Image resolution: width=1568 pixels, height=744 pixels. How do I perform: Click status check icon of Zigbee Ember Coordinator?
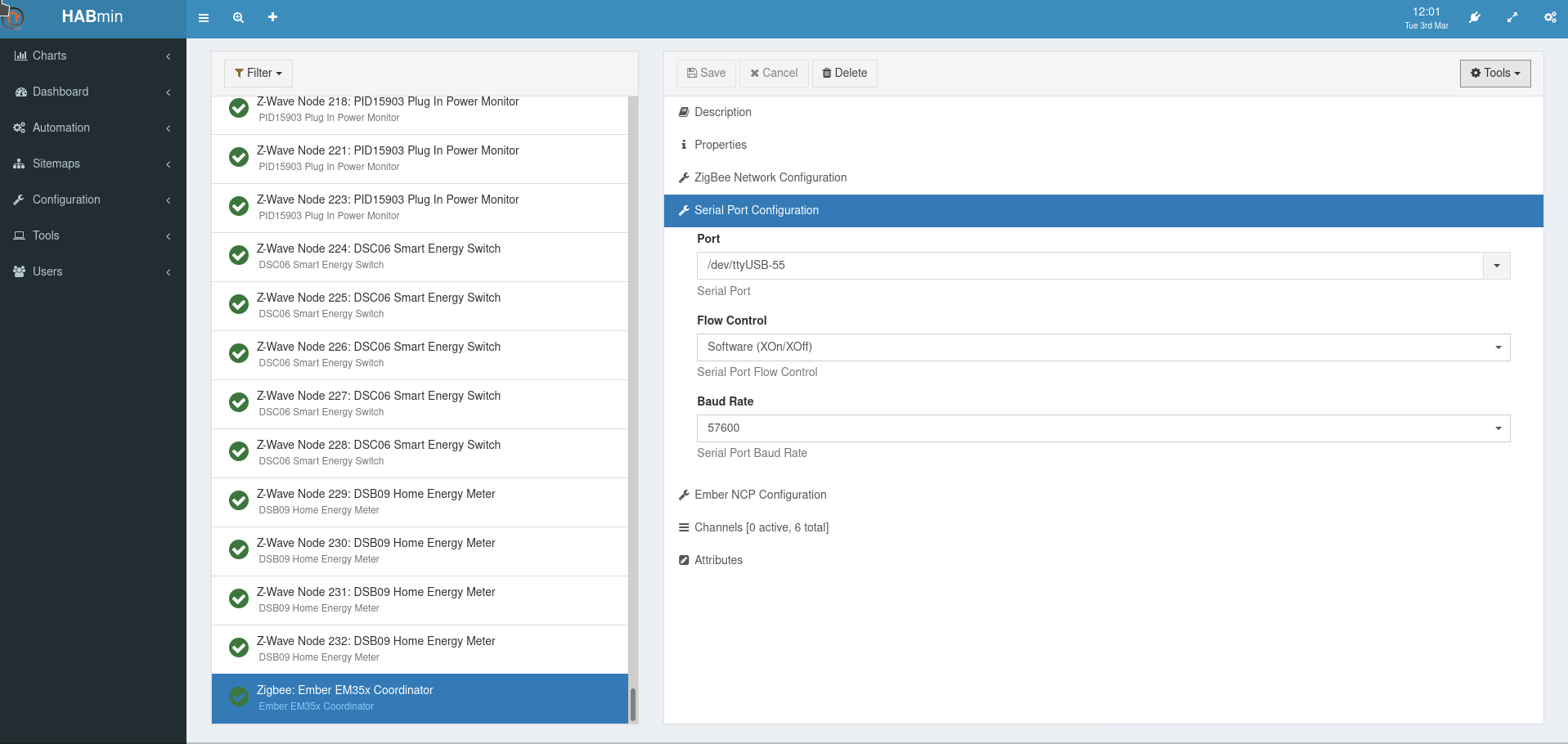[239, 697]
